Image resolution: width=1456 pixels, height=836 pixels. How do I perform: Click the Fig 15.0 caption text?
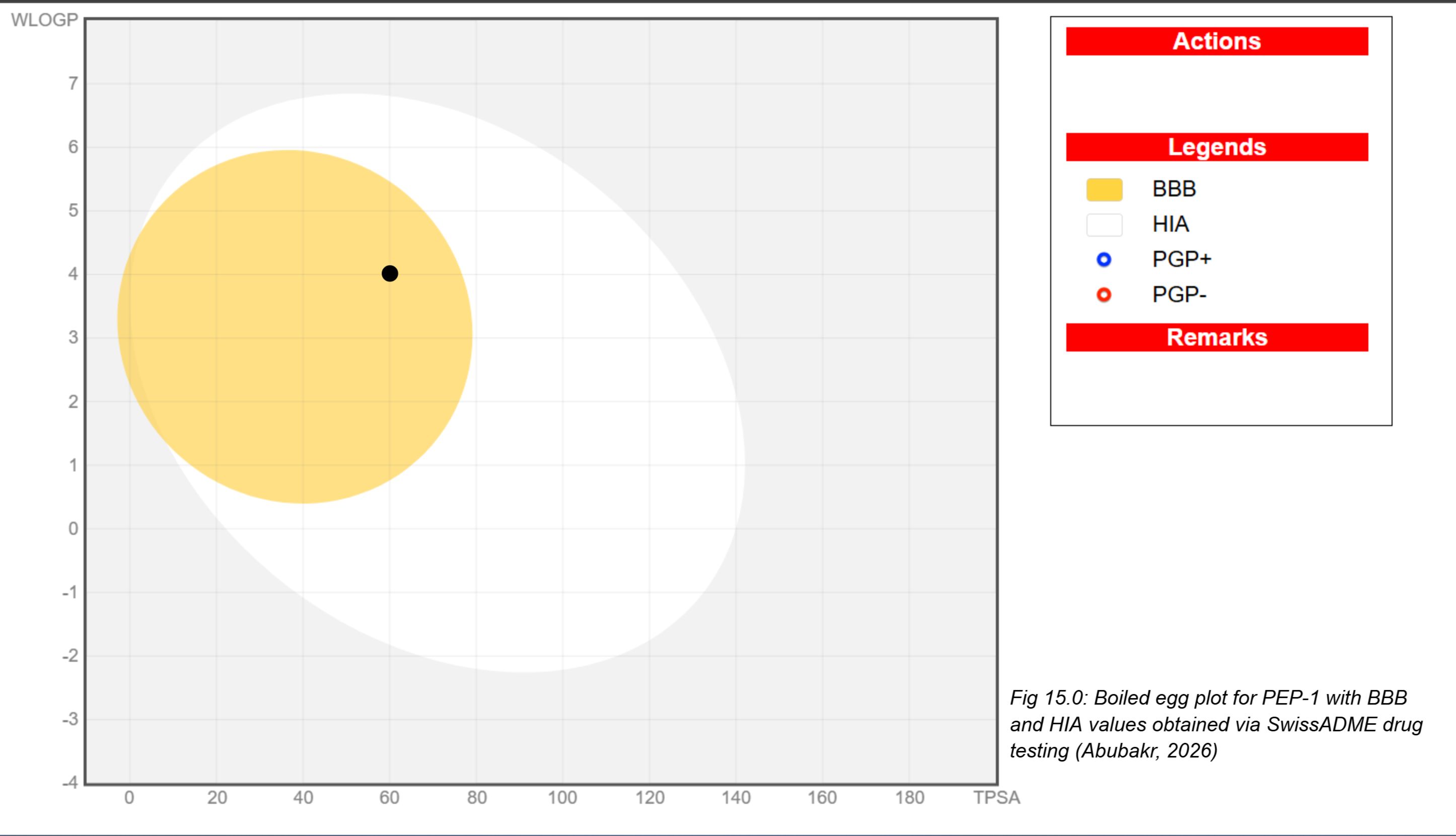click(x=1216, y=724)
